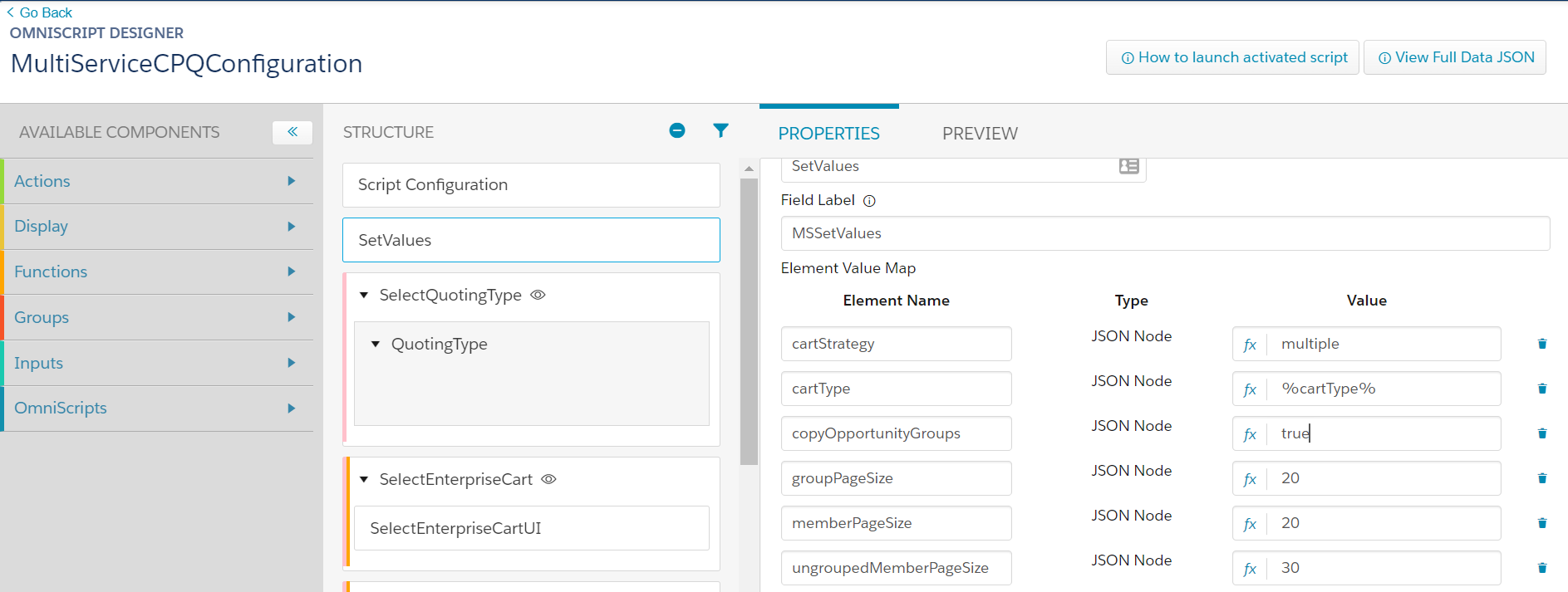This screenshot has height=592, width=1568.
Task: Select Script Configuration in Structure
Action: [531, 185]
